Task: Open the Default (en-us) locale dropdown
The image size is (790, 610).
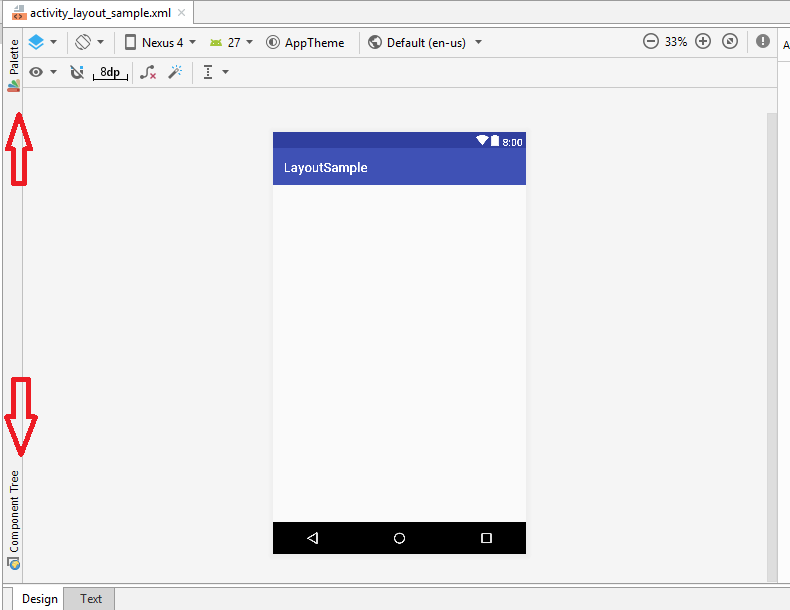Action: coord(425,43)
